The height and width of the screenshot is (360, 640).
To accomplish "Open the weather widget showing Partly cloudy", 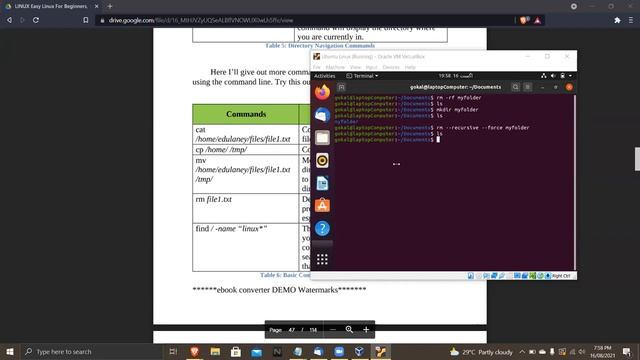I will click(481, 351).
